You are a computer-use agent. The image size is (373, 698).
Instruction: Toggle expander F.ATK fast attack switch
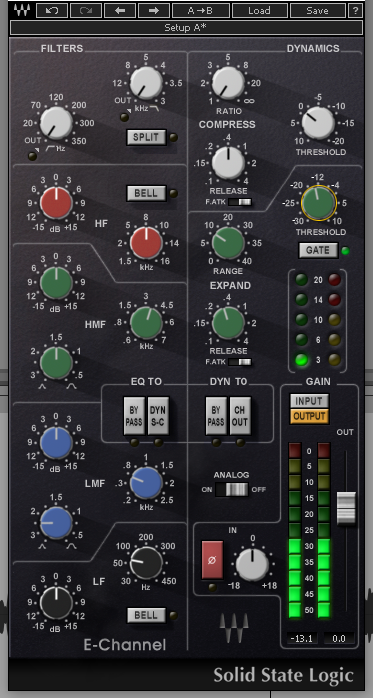(x=240, y=362)
